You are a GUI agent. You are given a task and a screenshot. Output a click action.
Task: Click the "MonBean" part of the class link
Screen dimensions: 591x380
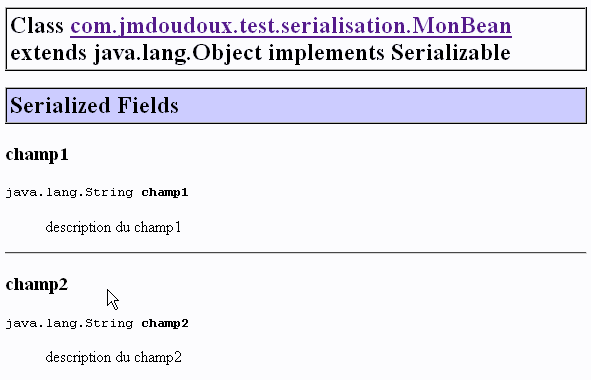point(462,26)
